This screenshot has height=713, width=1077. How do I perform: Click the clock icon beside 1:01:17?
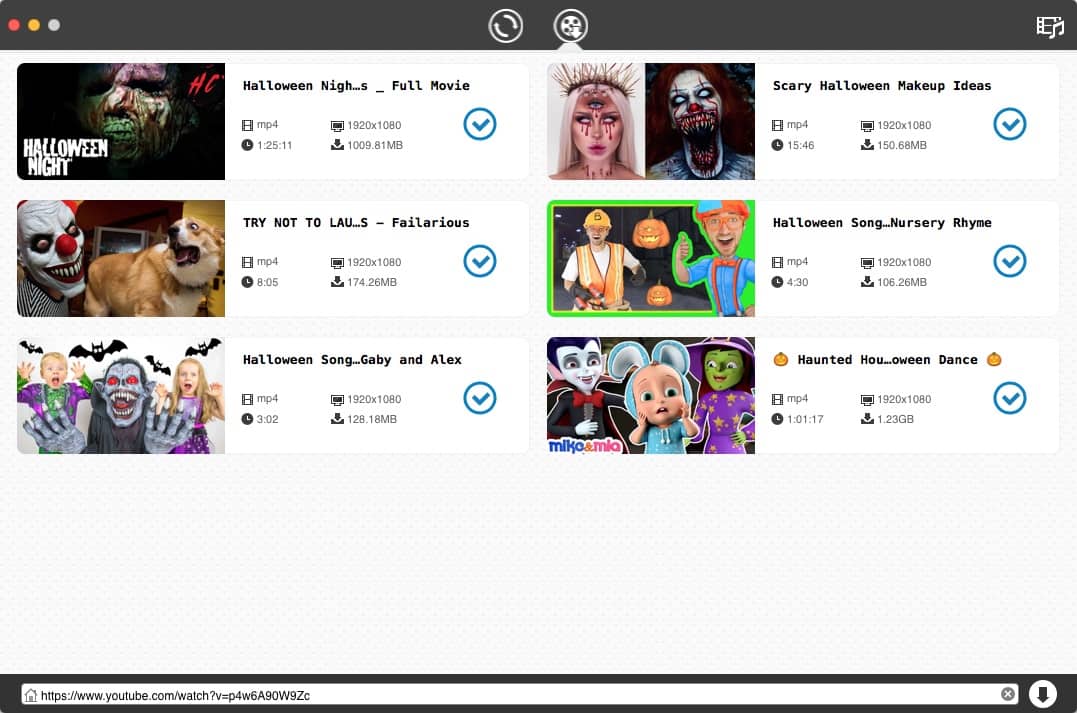(x=777, y=418)
